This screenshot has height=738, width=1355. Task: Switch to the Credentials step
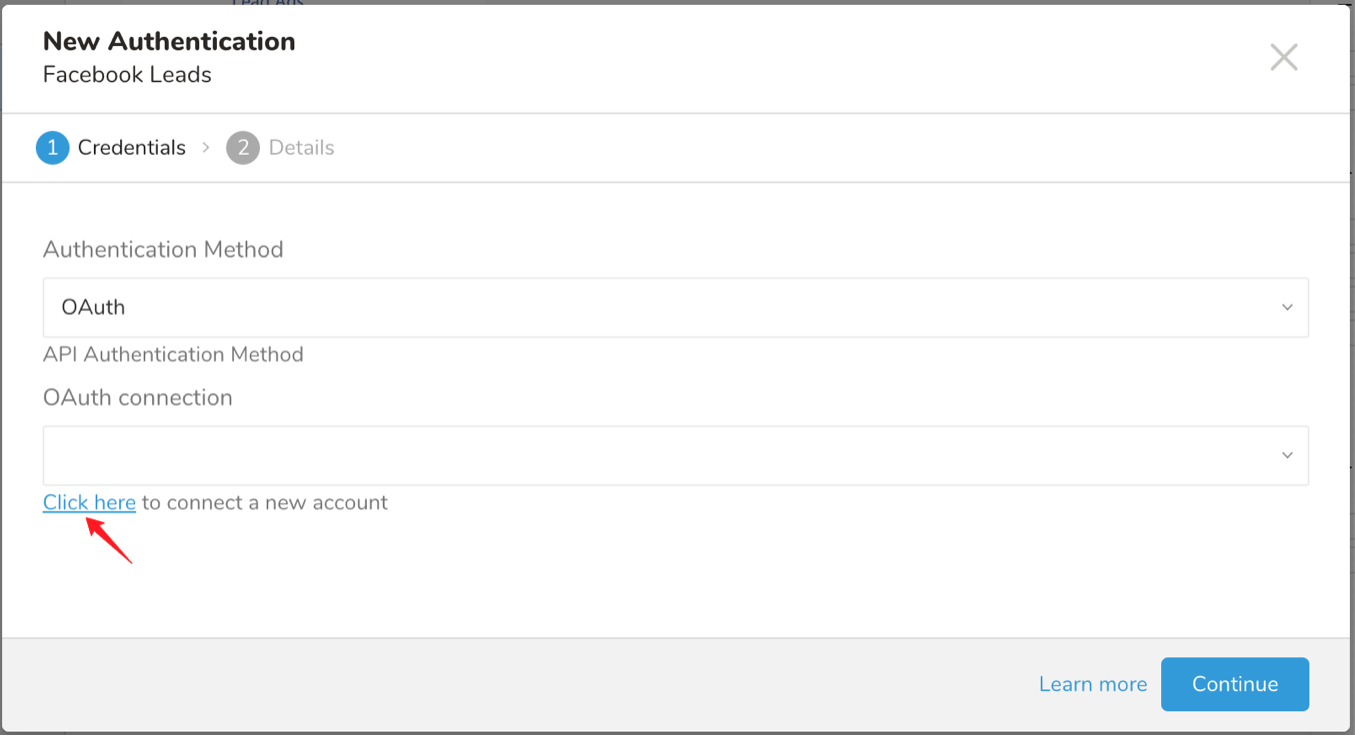[x=131, y=148]
